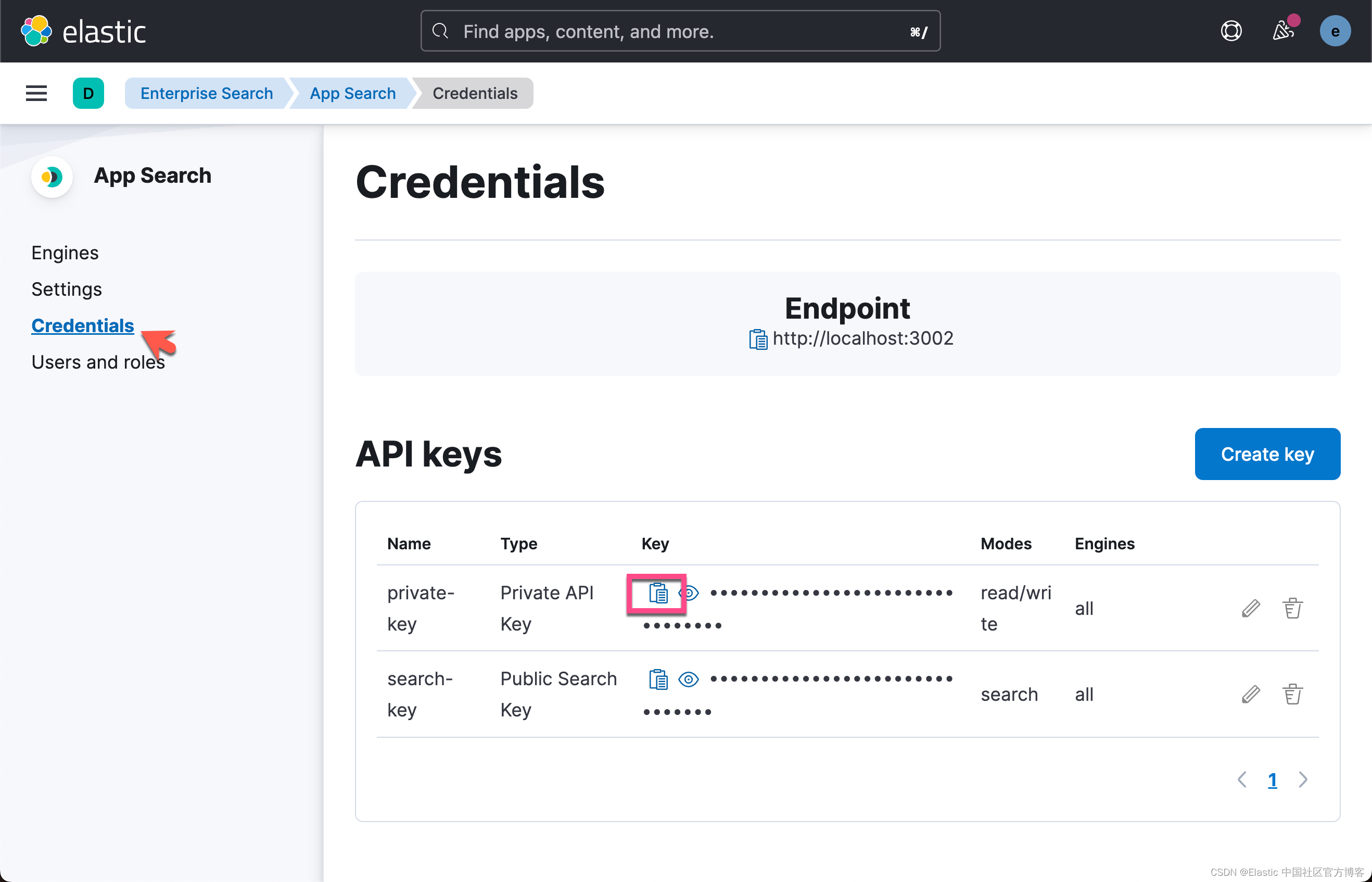The image size is (1372, 882).
Task: Delete the search-key API key
Action: pos(1292,694)
